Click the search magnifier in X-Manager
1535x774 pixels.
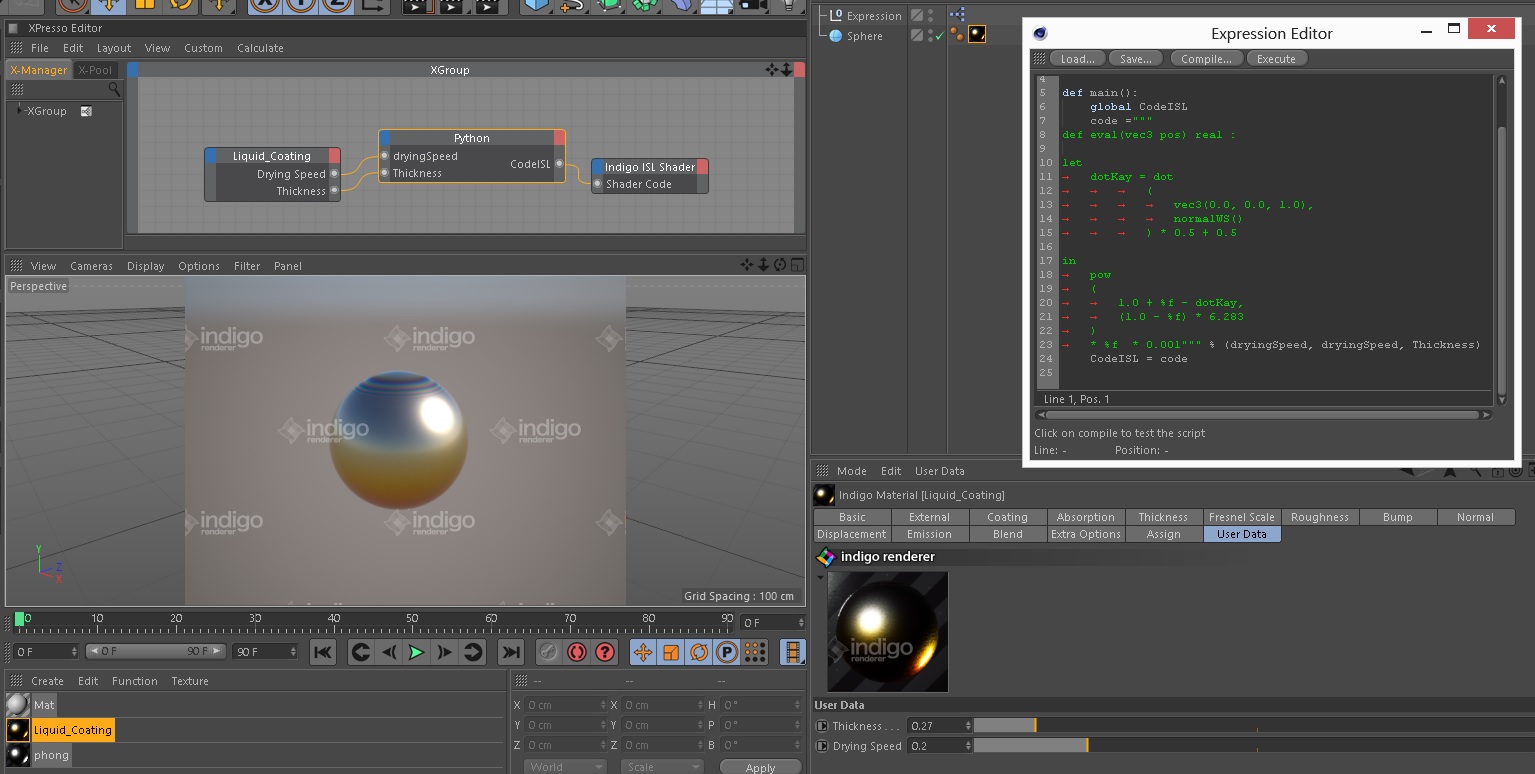114,90
